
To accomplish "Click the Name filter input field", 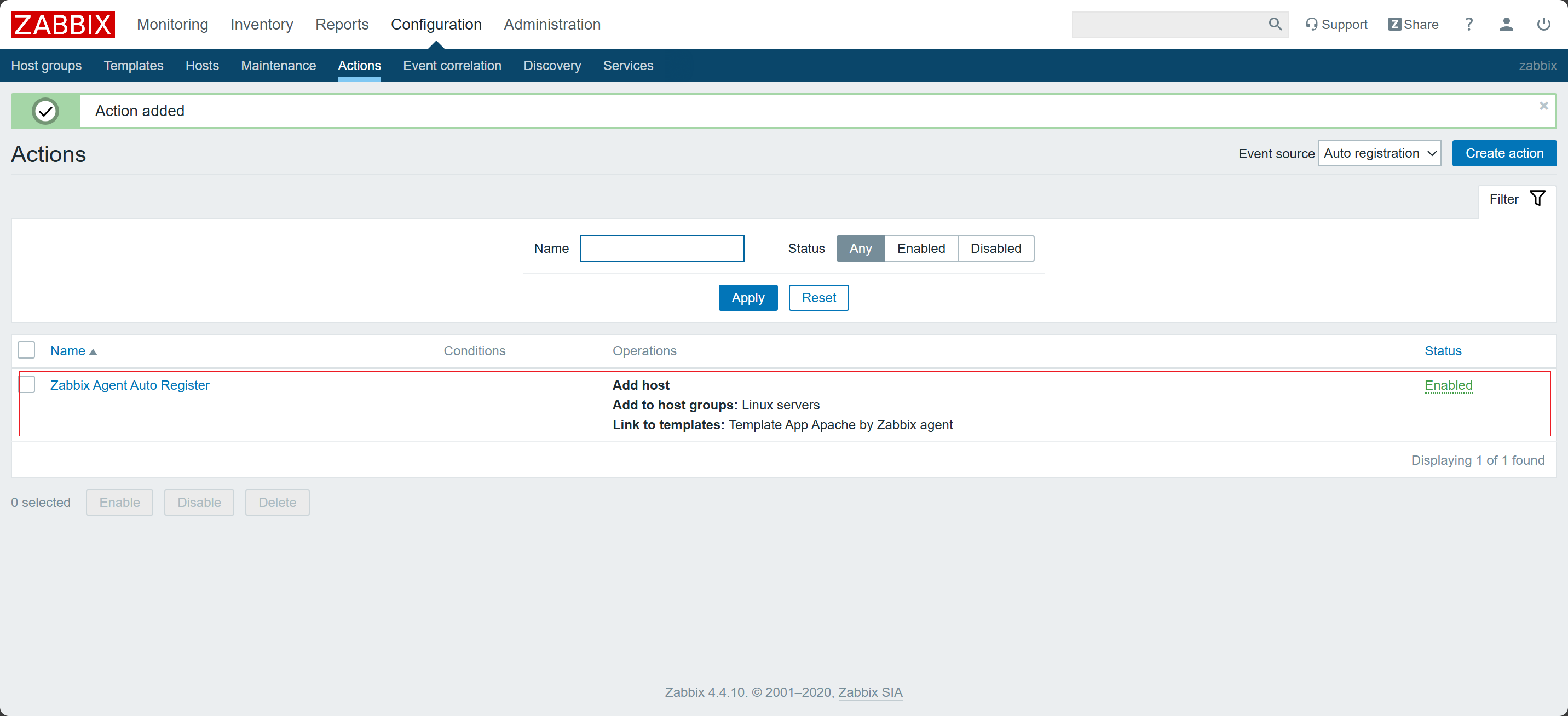I will tap(662, 249).
